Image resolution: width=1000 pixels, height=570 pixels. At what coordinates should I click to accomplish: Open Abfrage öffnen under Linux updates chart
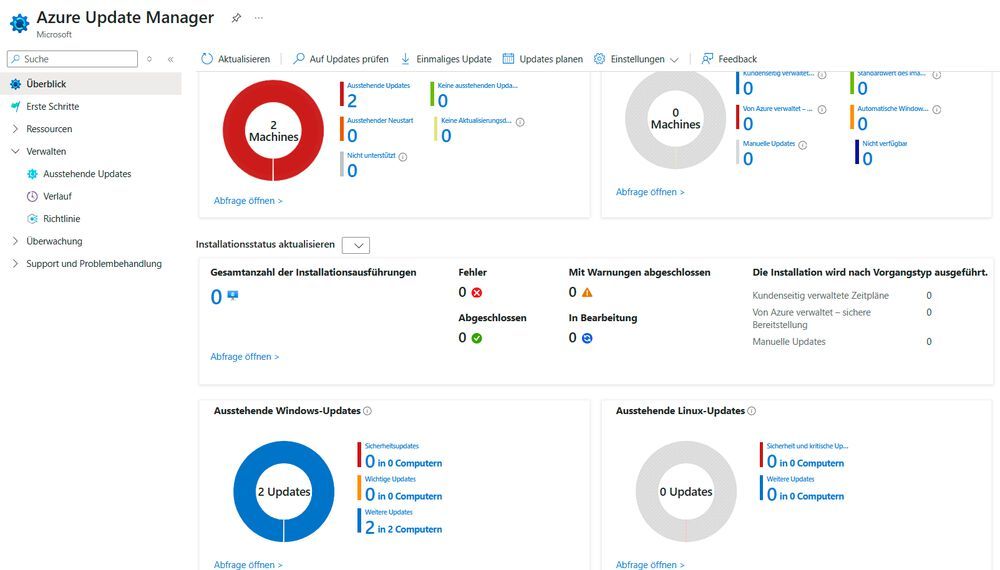(650, 564)
